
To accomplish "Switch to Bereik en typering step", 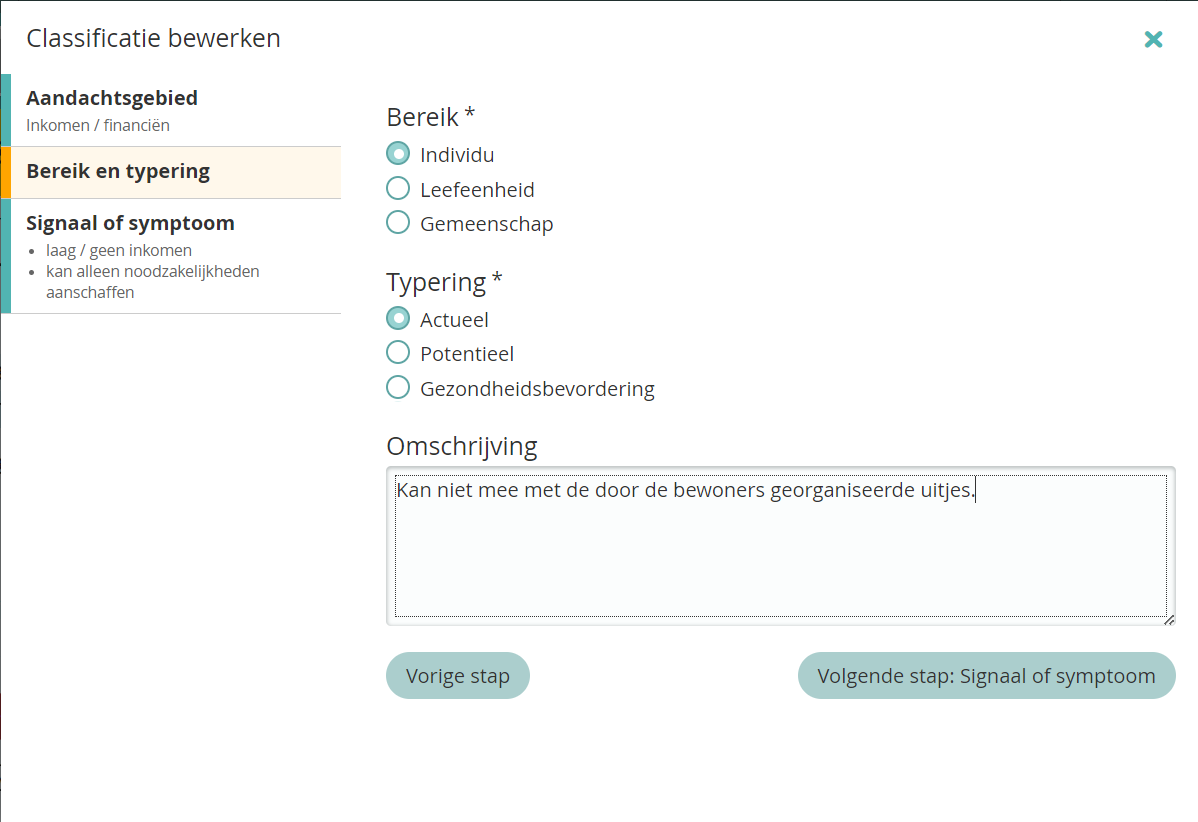I will coord(118,171).
